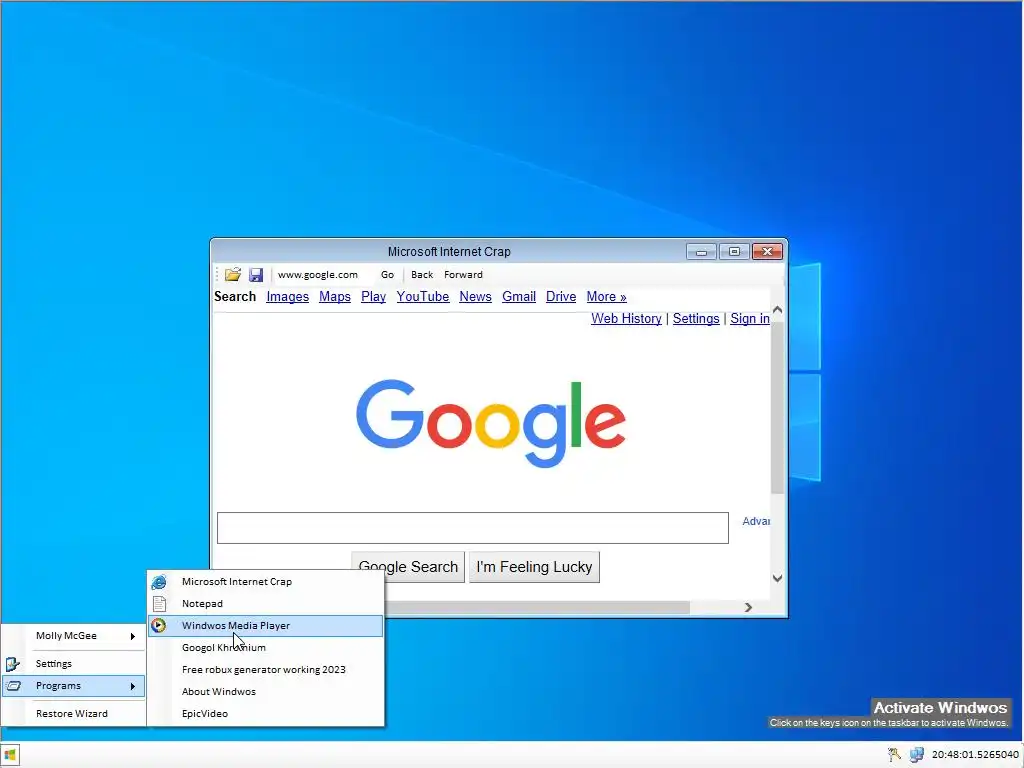
Task: Click the Sign in link
Action: pos(750,319)
